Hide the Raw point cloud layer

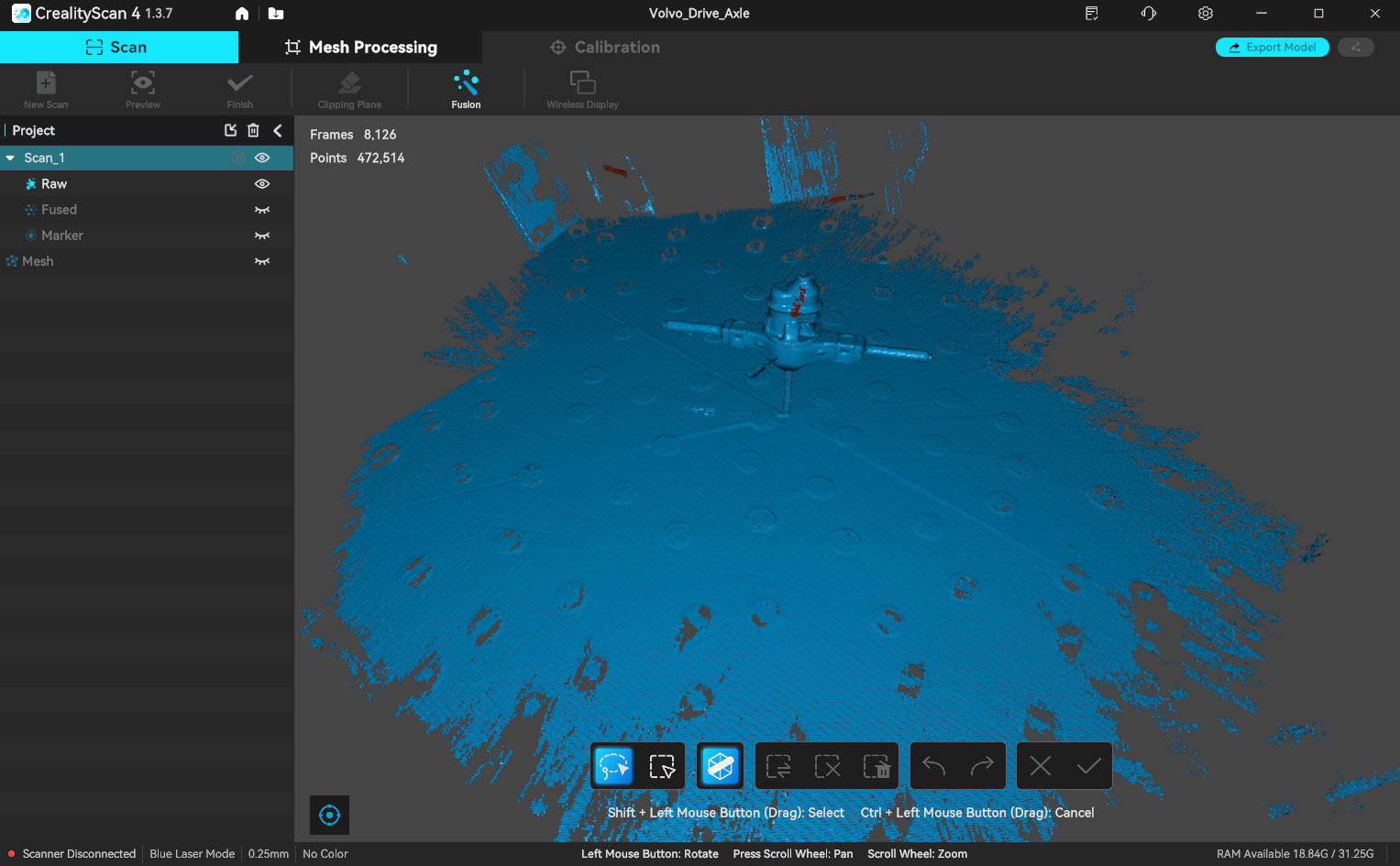[x=262, y=184]
